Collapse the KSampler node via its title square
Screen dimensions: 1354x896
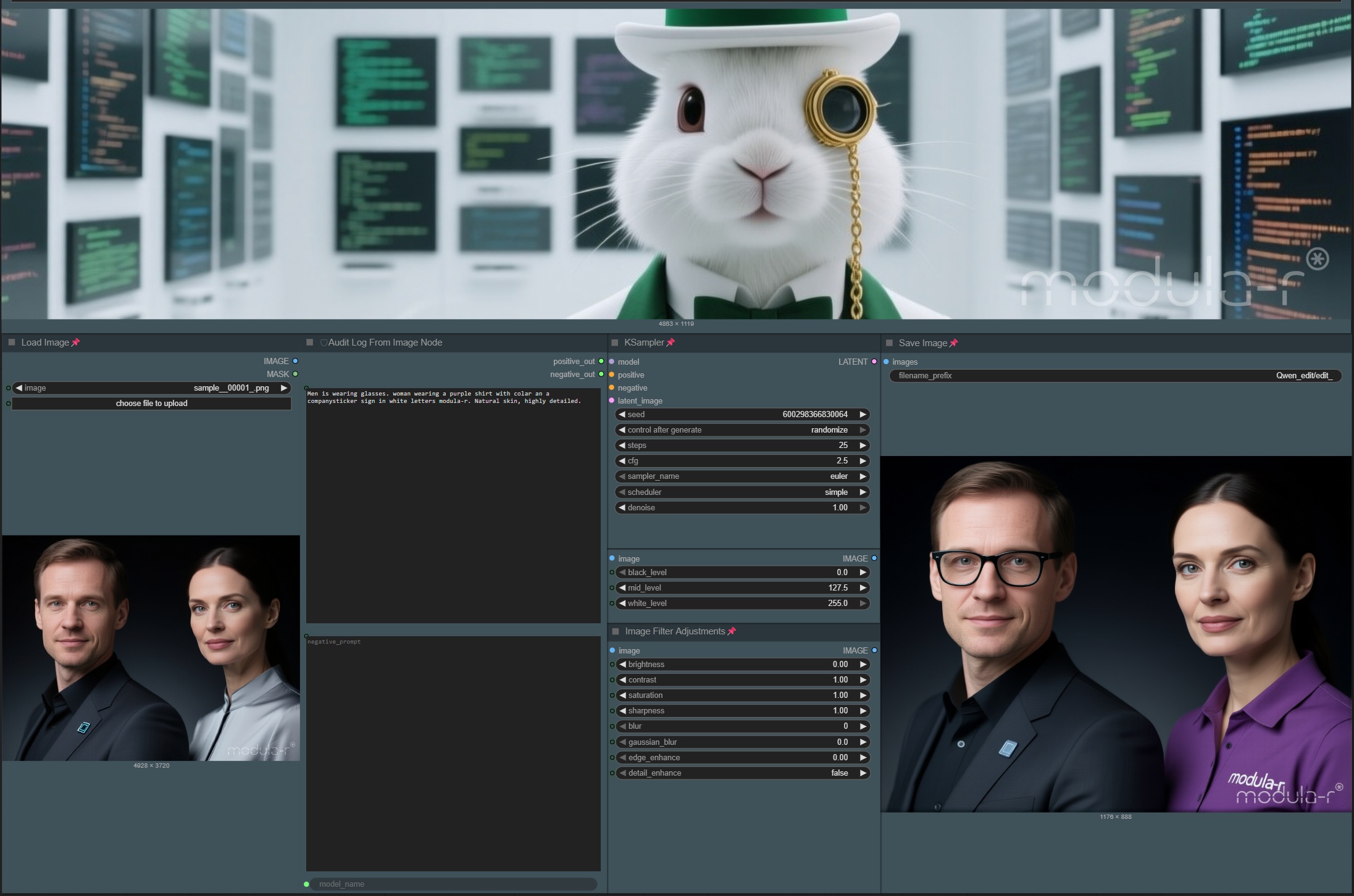(614, 342)
